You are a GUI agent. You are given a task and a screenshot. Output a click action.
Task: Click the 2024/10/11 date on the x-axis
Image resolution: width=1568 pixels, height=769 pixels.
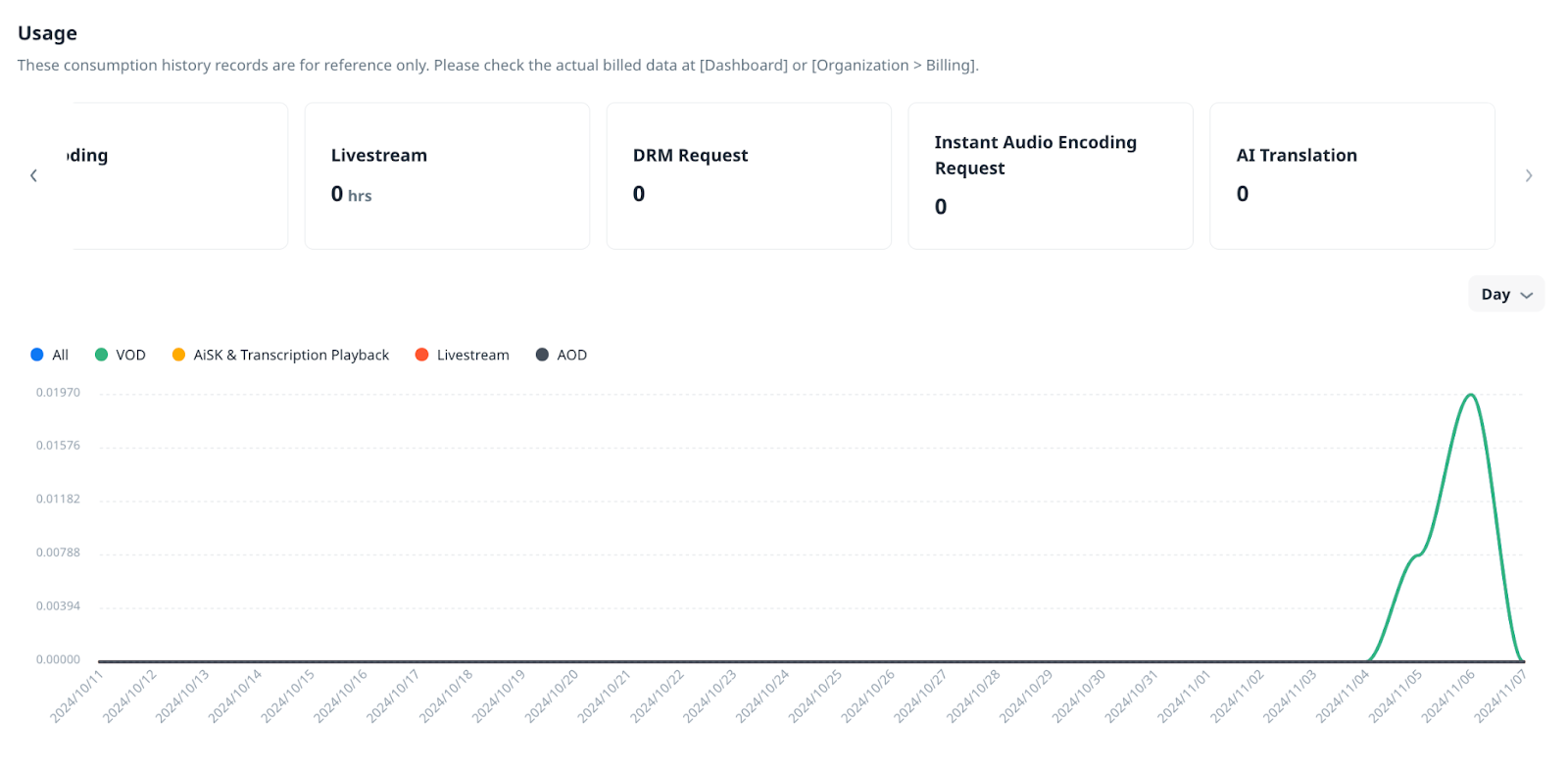(x=77, y=696)
